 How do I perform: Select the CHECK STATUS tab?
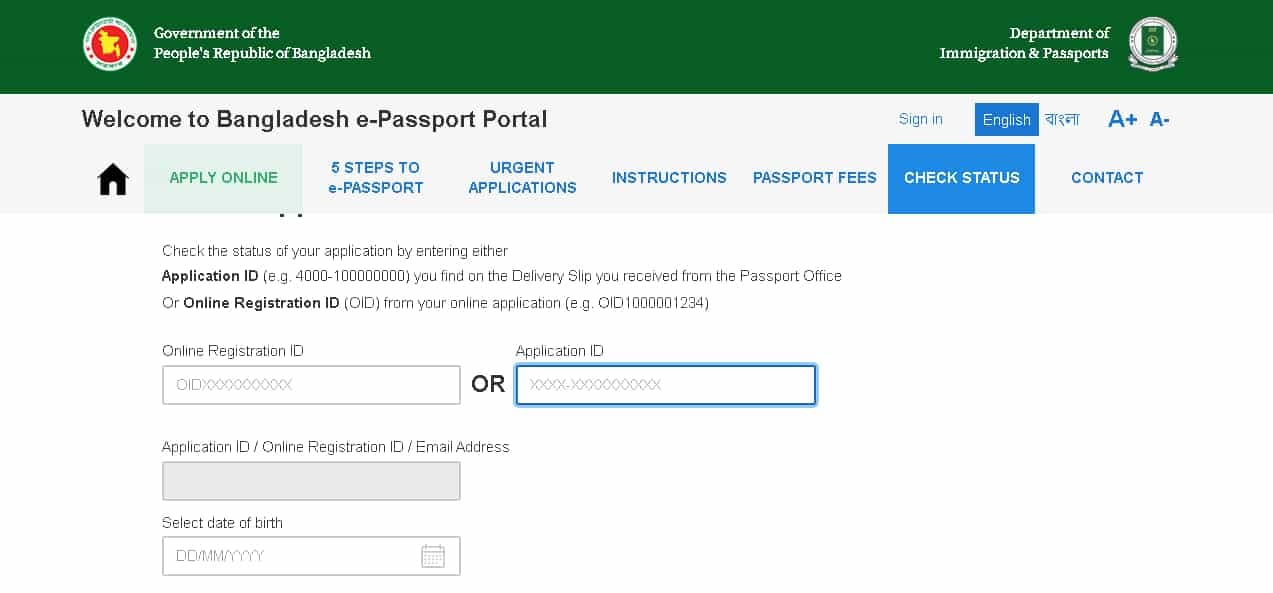coord(961,178)
